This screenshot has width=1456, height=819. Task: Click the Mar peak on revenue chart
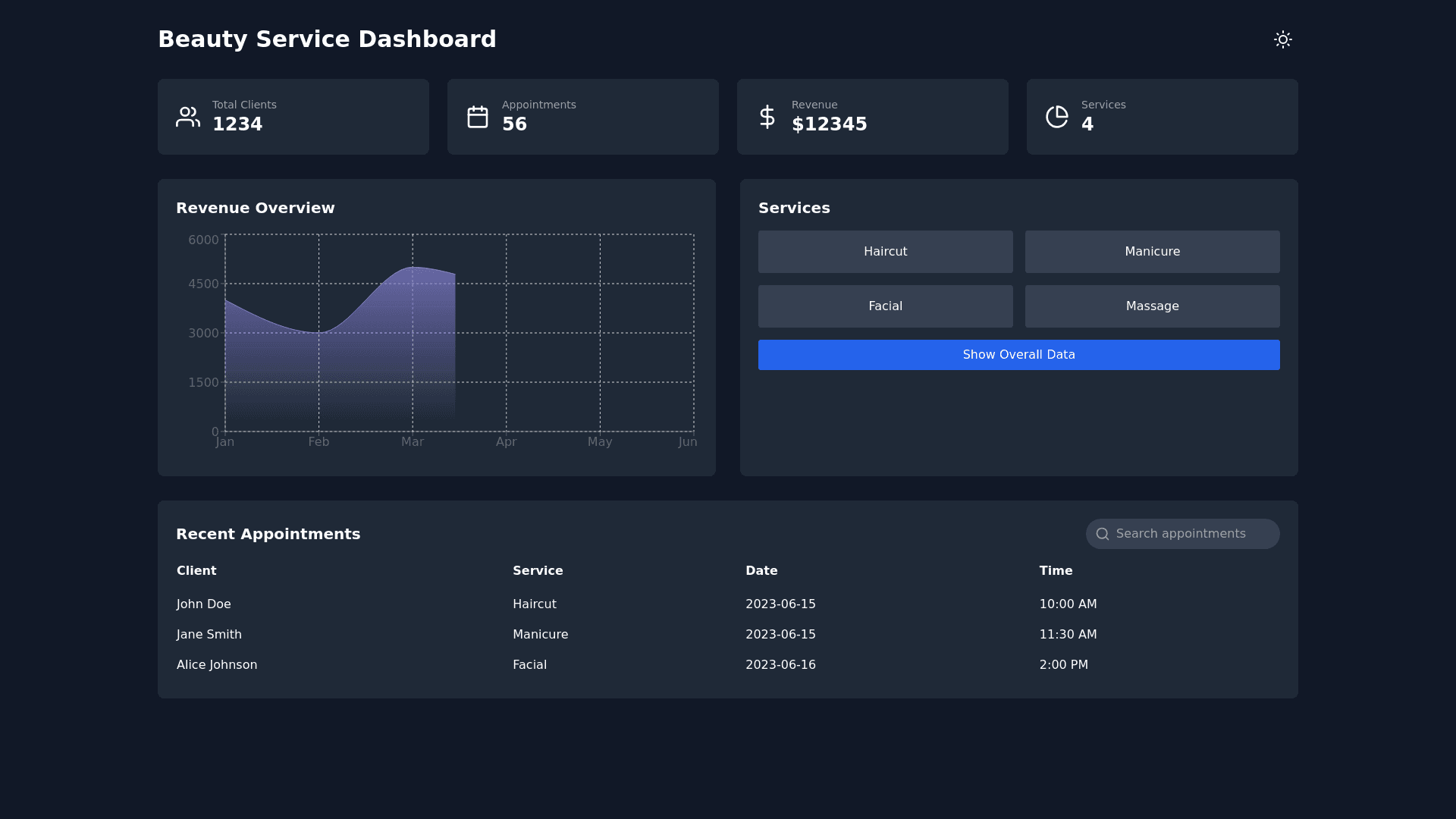click(x=413, y=268)
